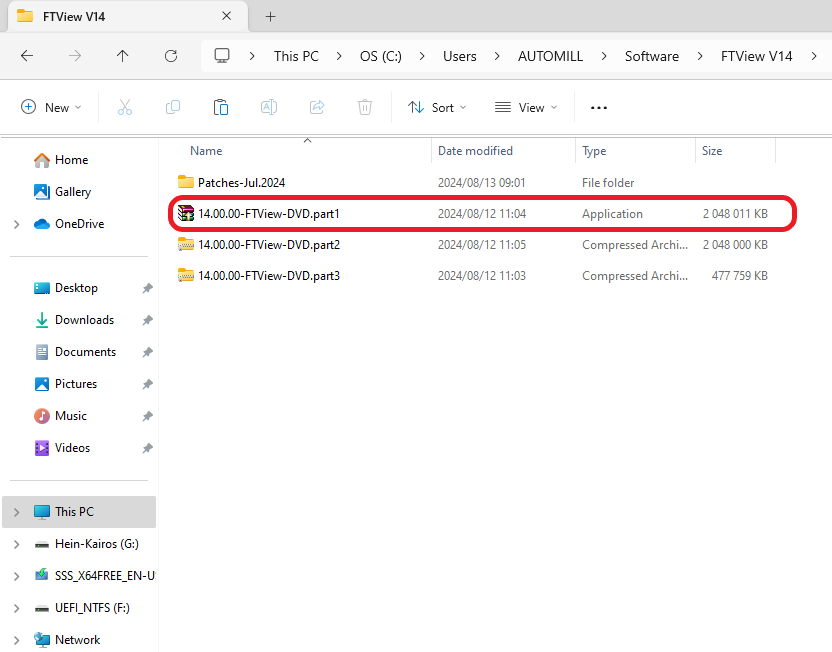832x652 pixels.
Task: Expand the OneDrive tree node
Action: 16,224
